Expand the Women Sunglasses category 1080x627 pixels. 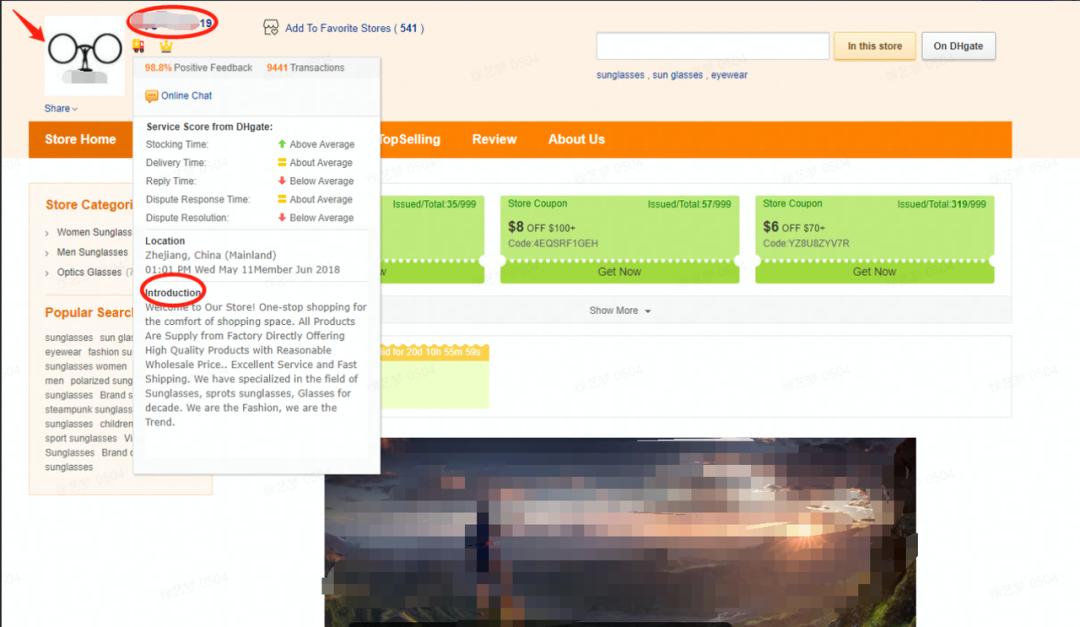pos(48,233)
